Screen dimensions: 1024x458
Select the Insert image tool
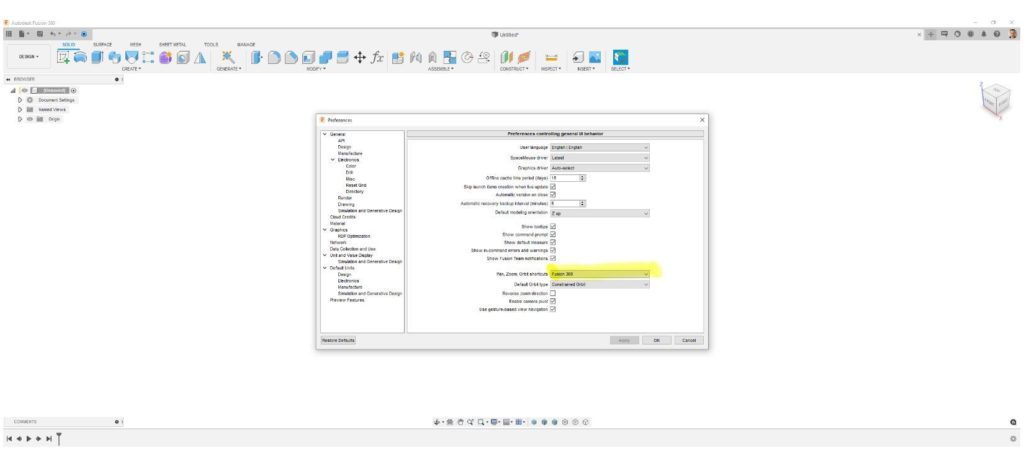click(595, 57)
